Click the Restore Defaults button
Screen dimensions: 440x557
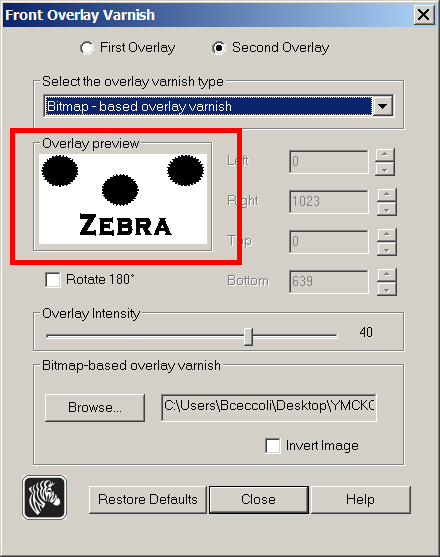[148, 499]
